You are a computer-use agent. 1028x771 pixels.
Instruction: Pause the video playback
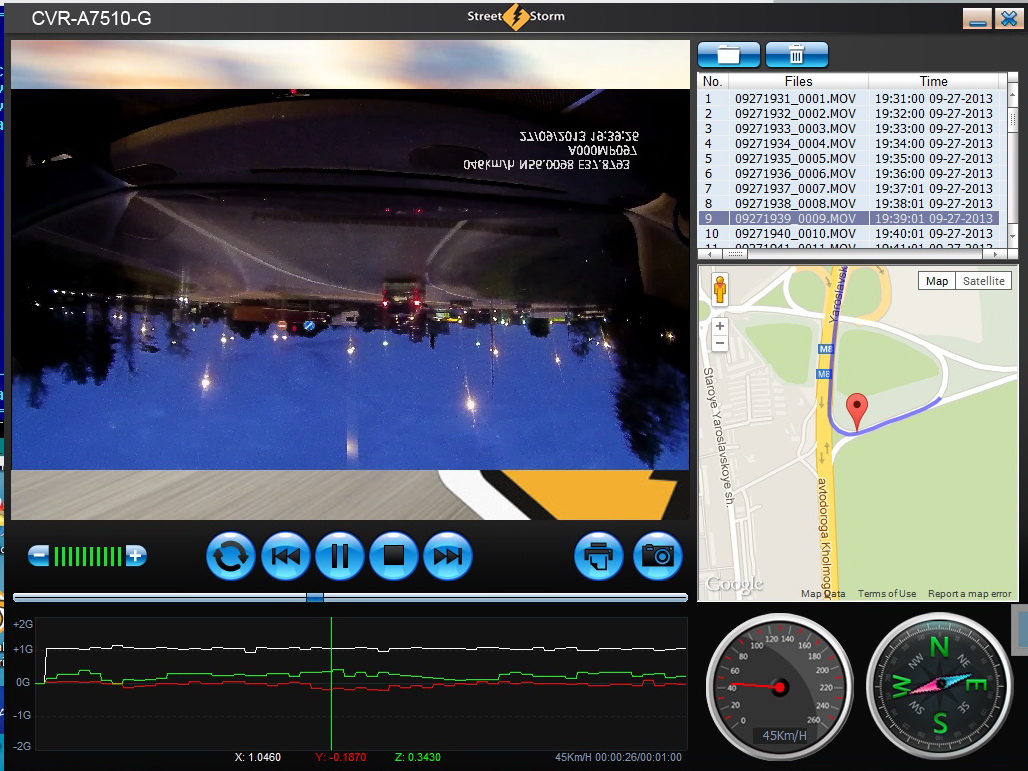pos(339,556)
